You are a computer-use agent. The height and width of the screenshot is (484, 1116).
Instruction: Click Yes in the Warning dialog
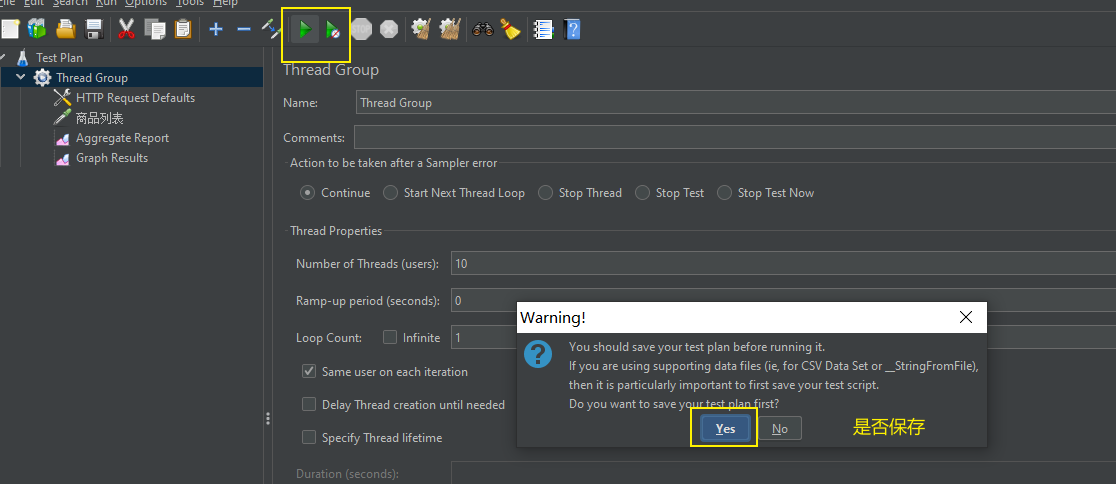(725, 428)
